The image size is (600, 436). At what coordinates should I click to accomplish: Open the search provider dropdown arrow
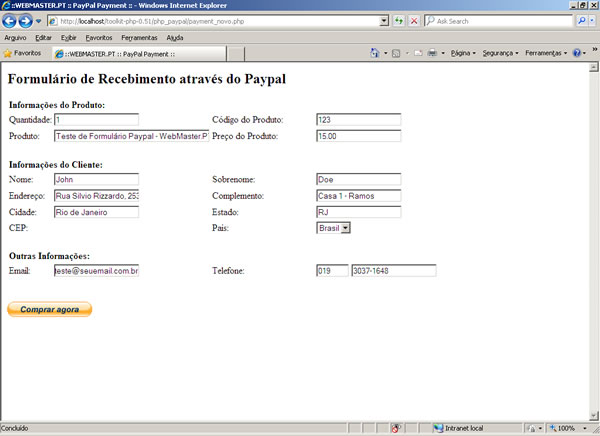(592, 21)
